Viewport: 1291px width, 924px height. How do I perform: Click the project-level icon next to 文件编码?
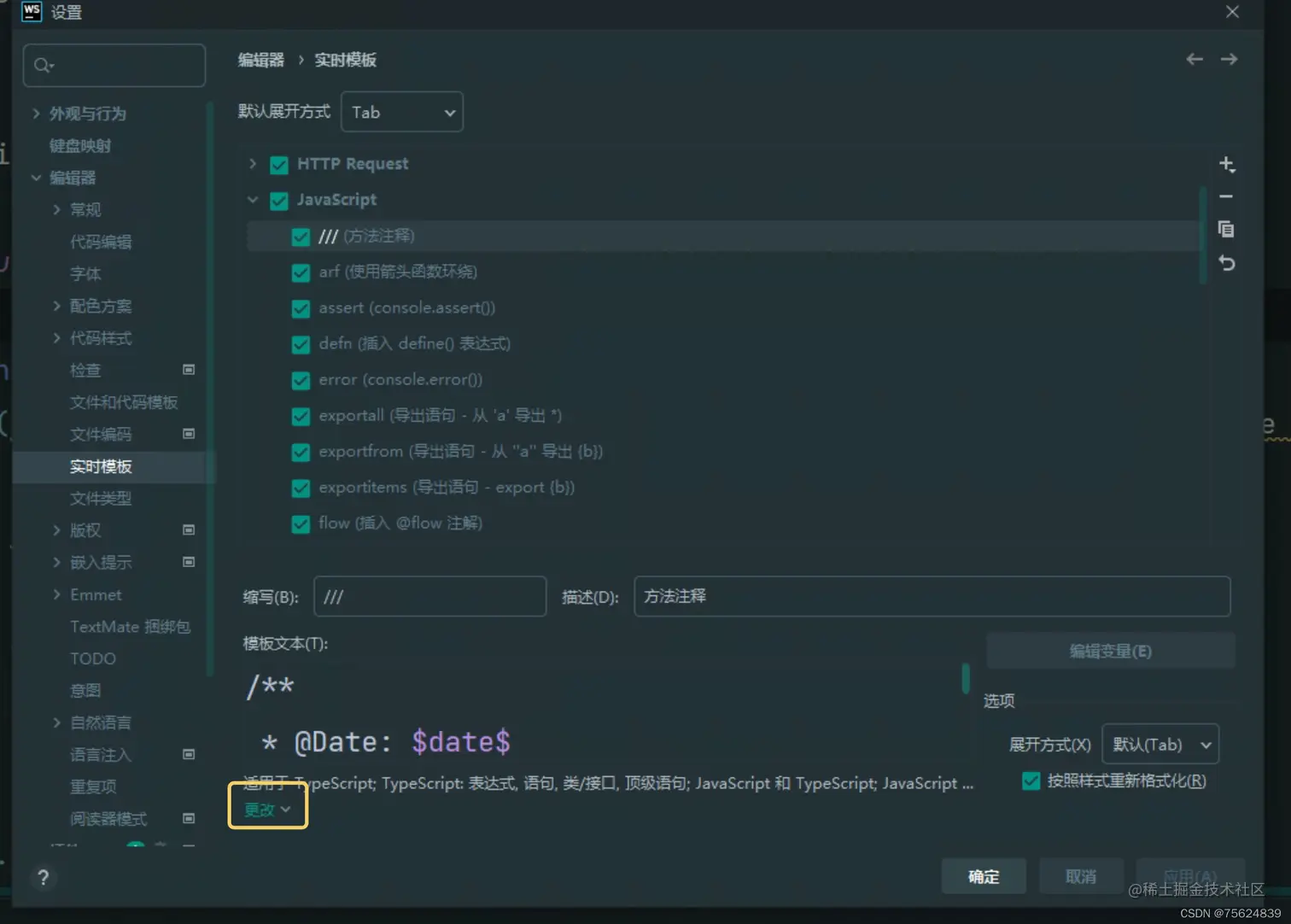pyautogui.click(x=189, y=434)
